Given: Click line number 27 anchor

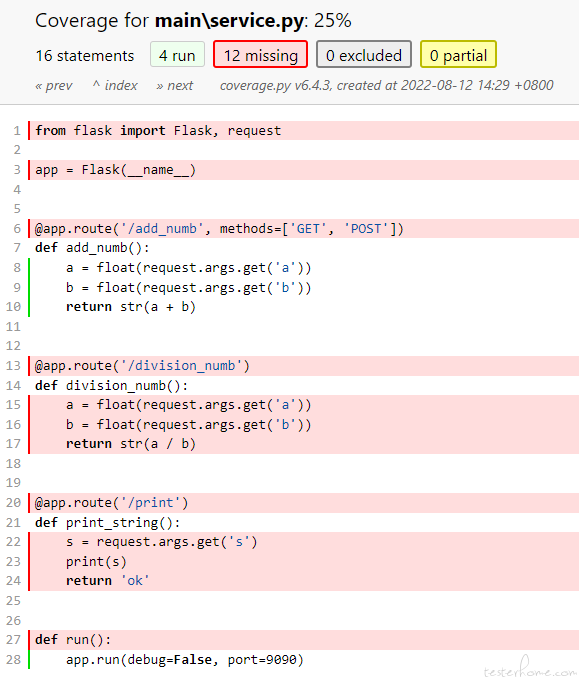Looking at the screenshot, I should click(x=13, y=639).
